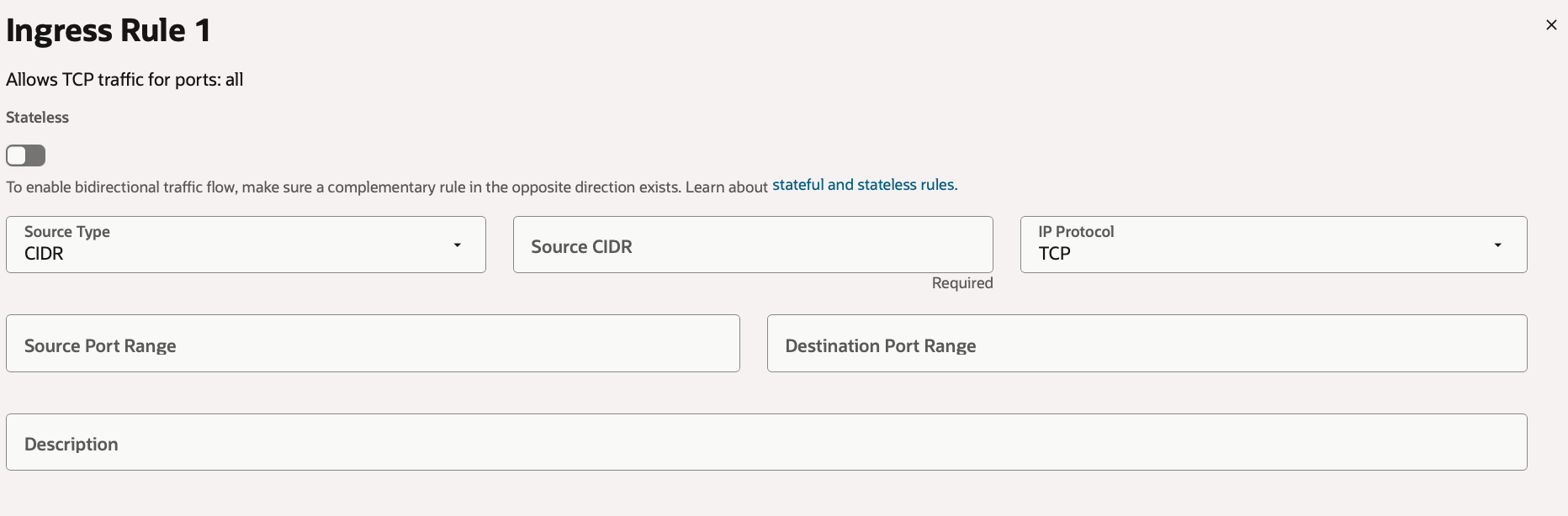The height and width of the screenshot is (516, 1568).
Task: Click the bidirectional traffic flow help text
Action: click(387, 187)
